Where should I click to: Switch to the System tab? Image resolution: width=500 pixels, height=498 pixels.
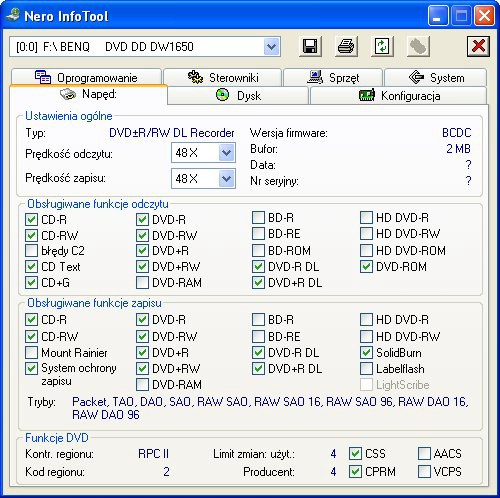click(436, 77)
